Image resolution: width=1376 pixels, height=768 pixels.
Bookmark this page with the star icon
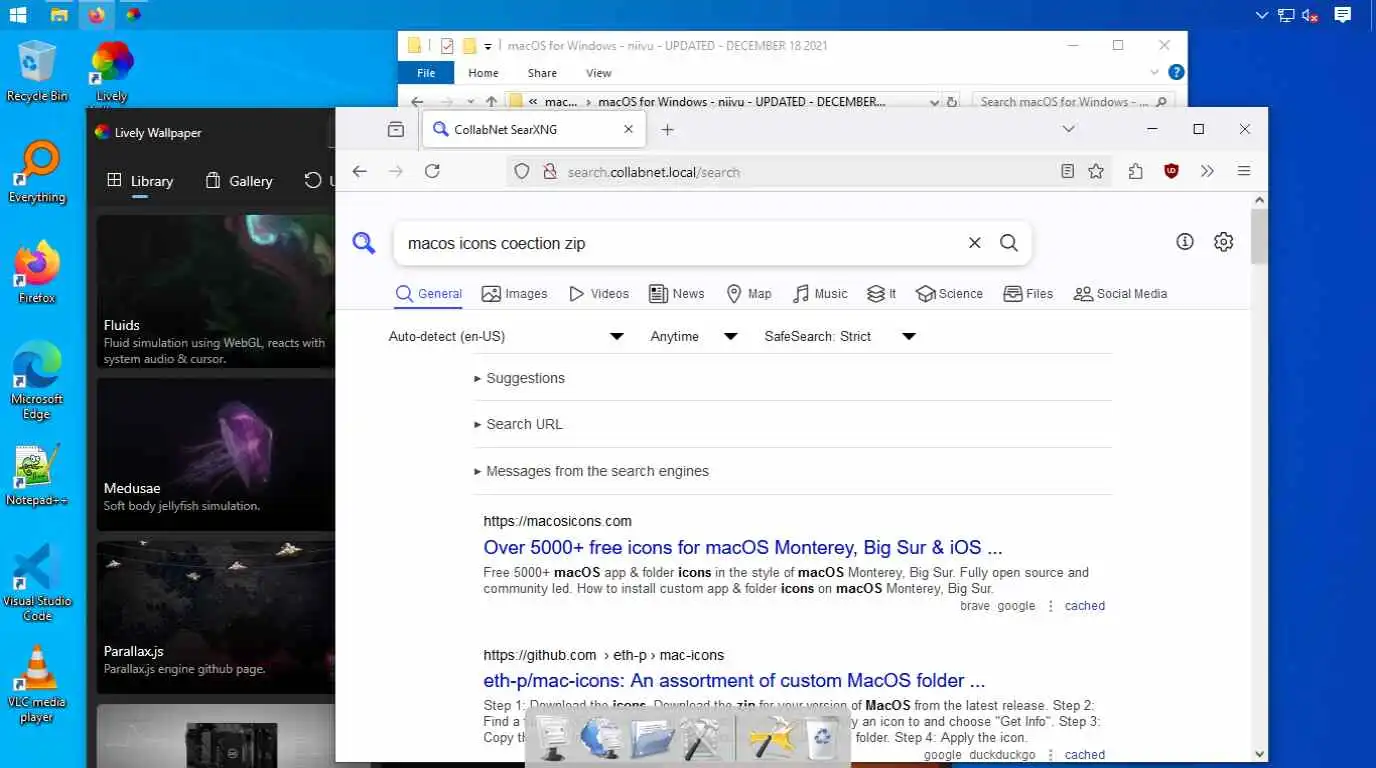[1096, 172]
